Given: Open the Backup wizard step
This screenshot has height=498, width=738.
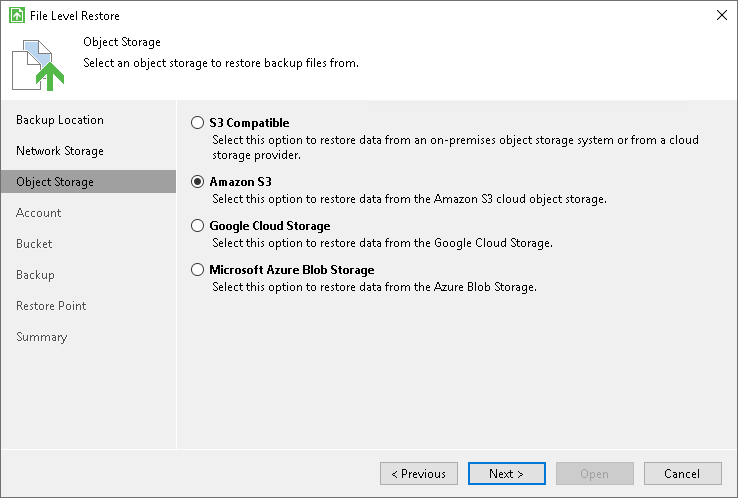Looking at the screenshot, I should (x=35, y=275).
